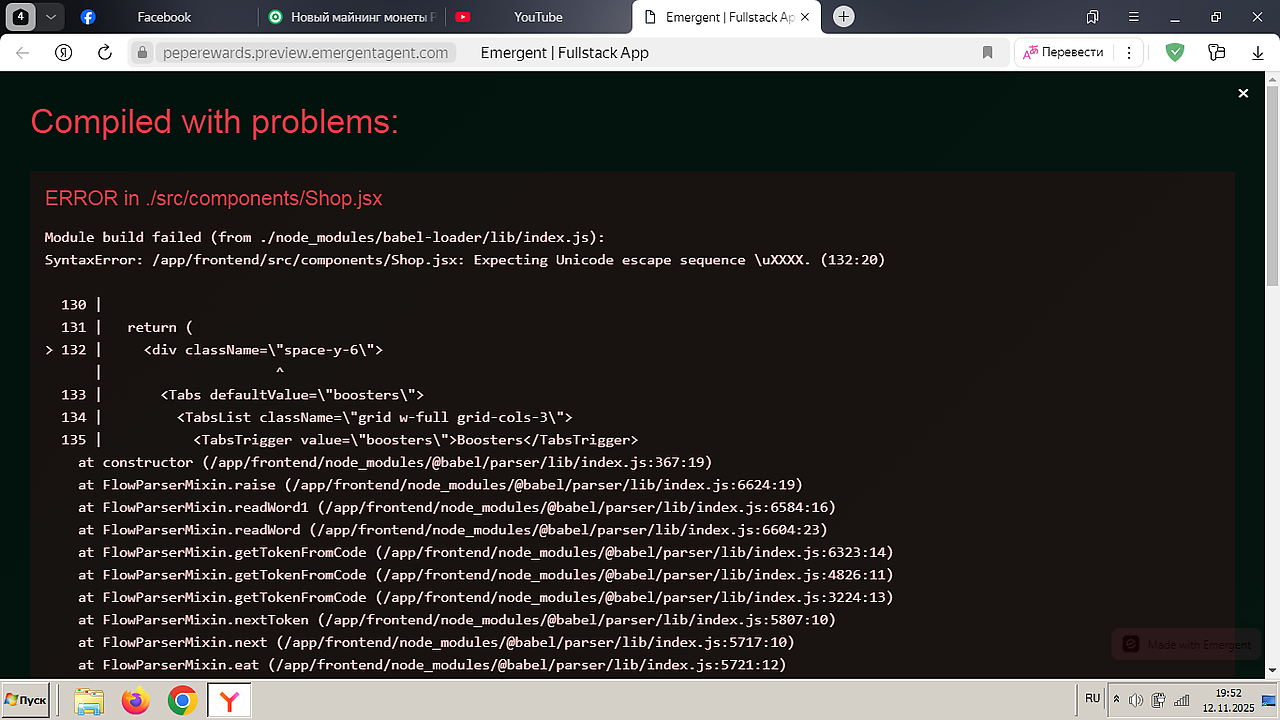This screenshot has height=720, width=1280.
Task: Click the Перевести translate button
Action: tap(1064, 53)
